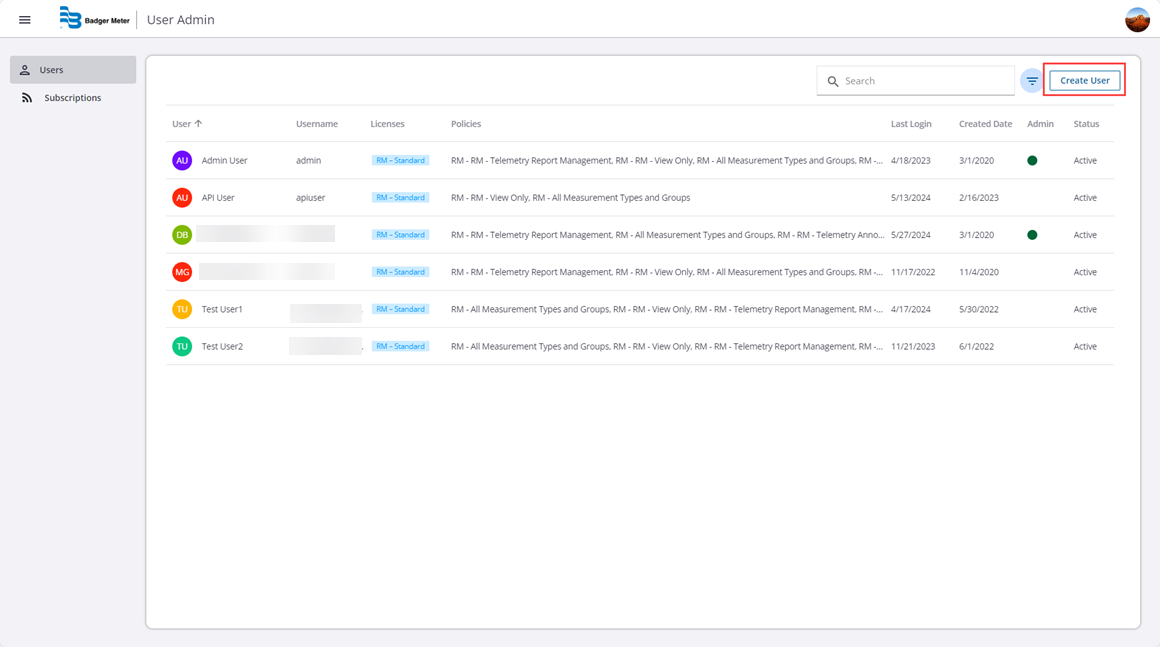Click the filter list icon
The height and width of the screenshot is (647, 1160).
click(1032, 81)
